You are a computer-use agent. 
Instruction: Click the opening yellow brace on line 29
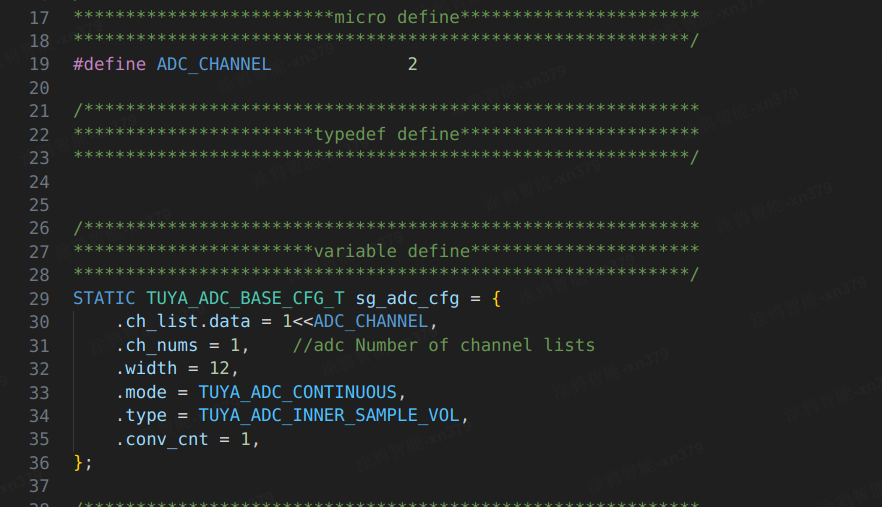click(496, 298)
